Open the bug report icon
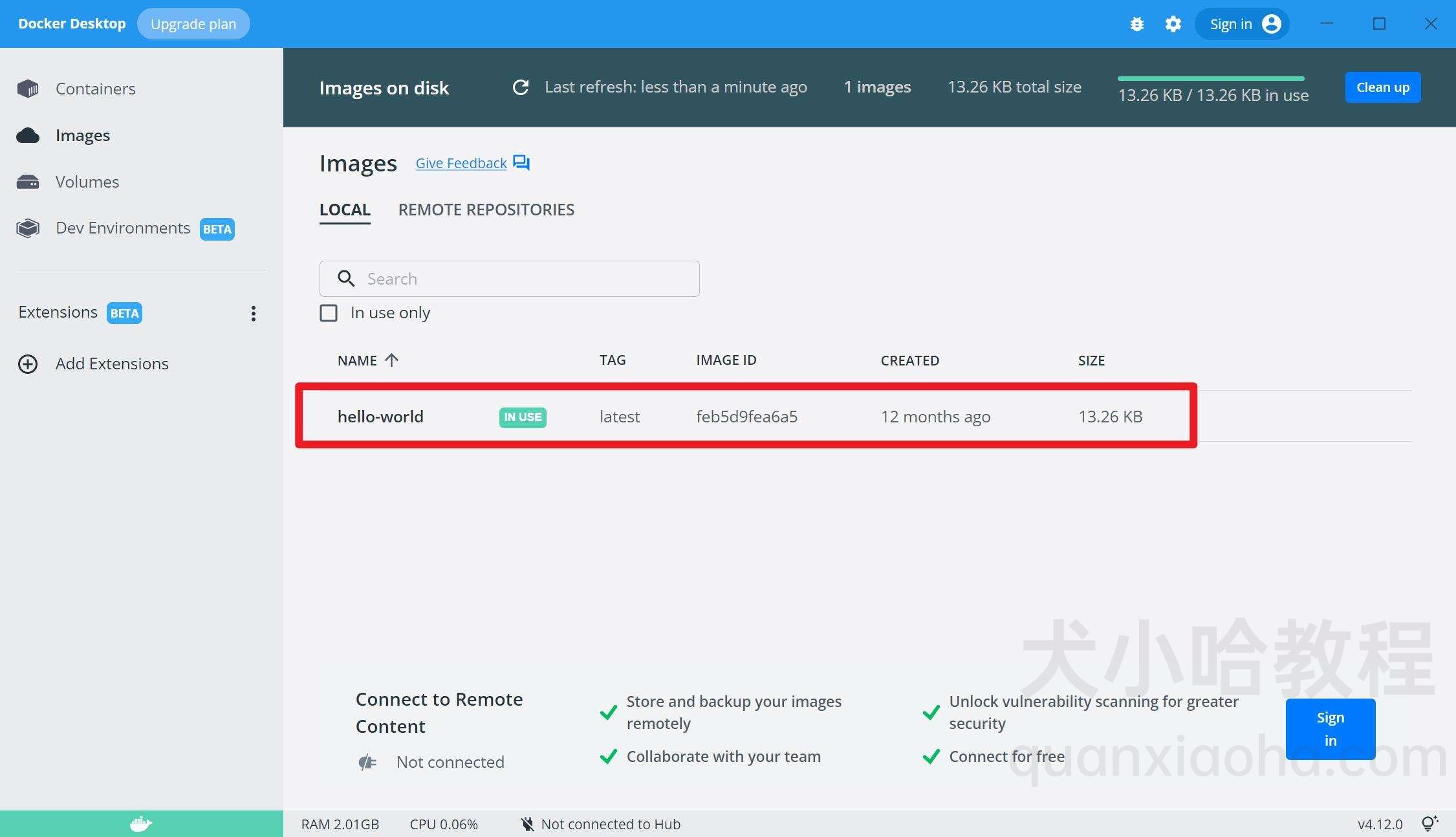This screenshot has width=1456, height=837. click(1137, 23)
